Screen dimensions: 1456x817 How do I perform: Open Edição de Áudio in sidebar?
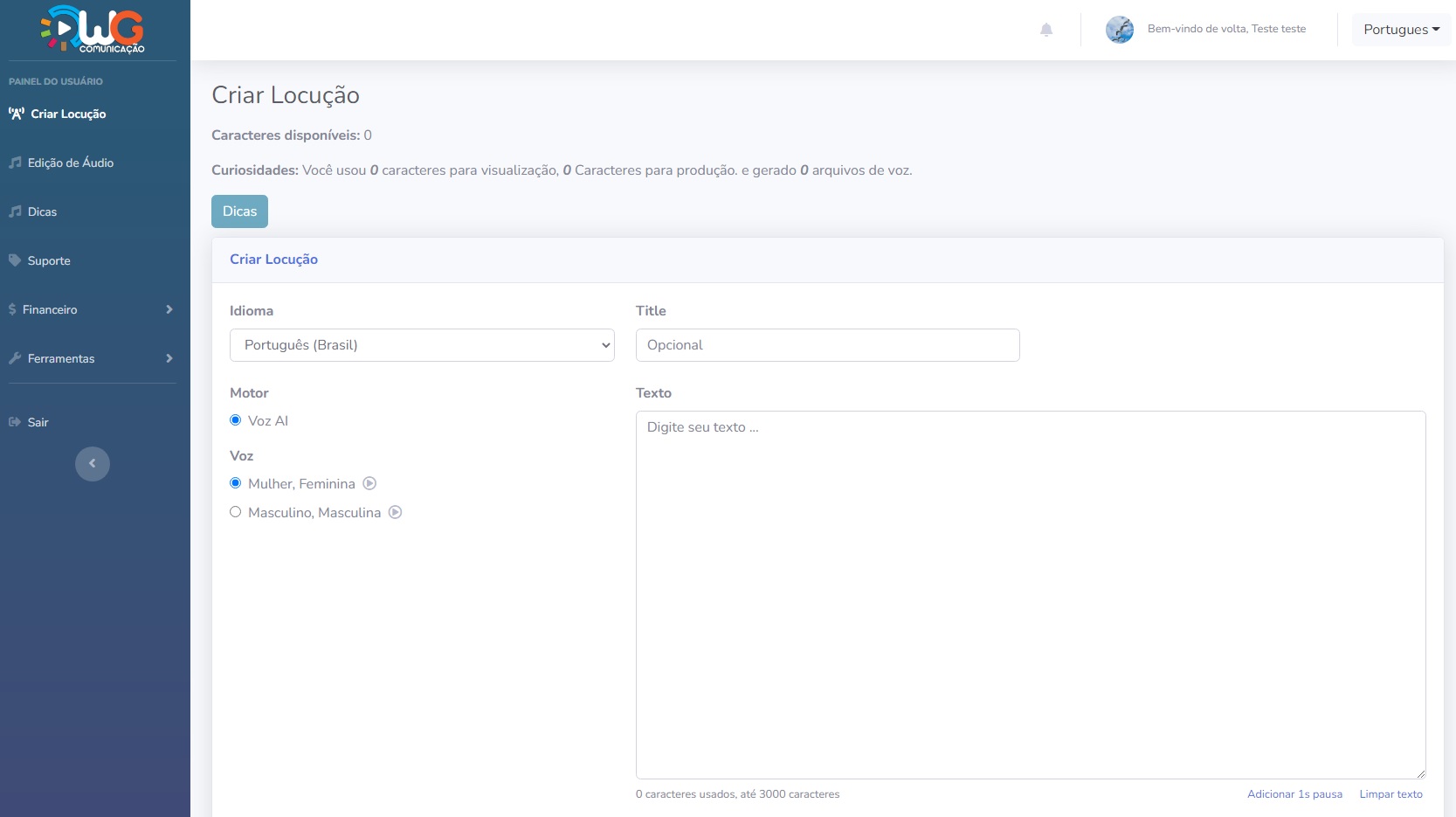click(71, 163)
